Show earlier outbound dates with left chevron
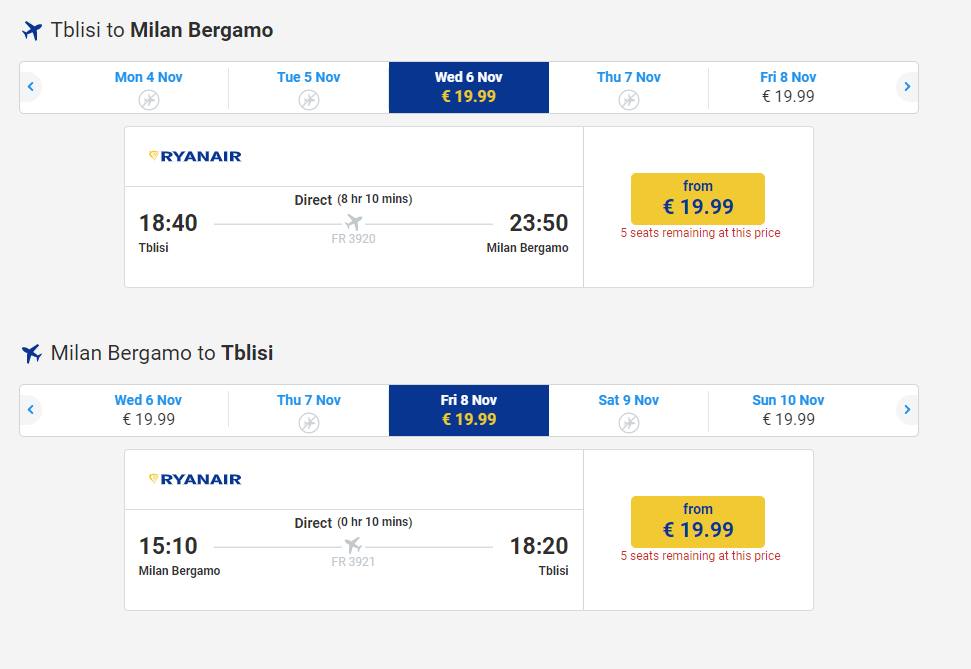 tap(30, 87)
